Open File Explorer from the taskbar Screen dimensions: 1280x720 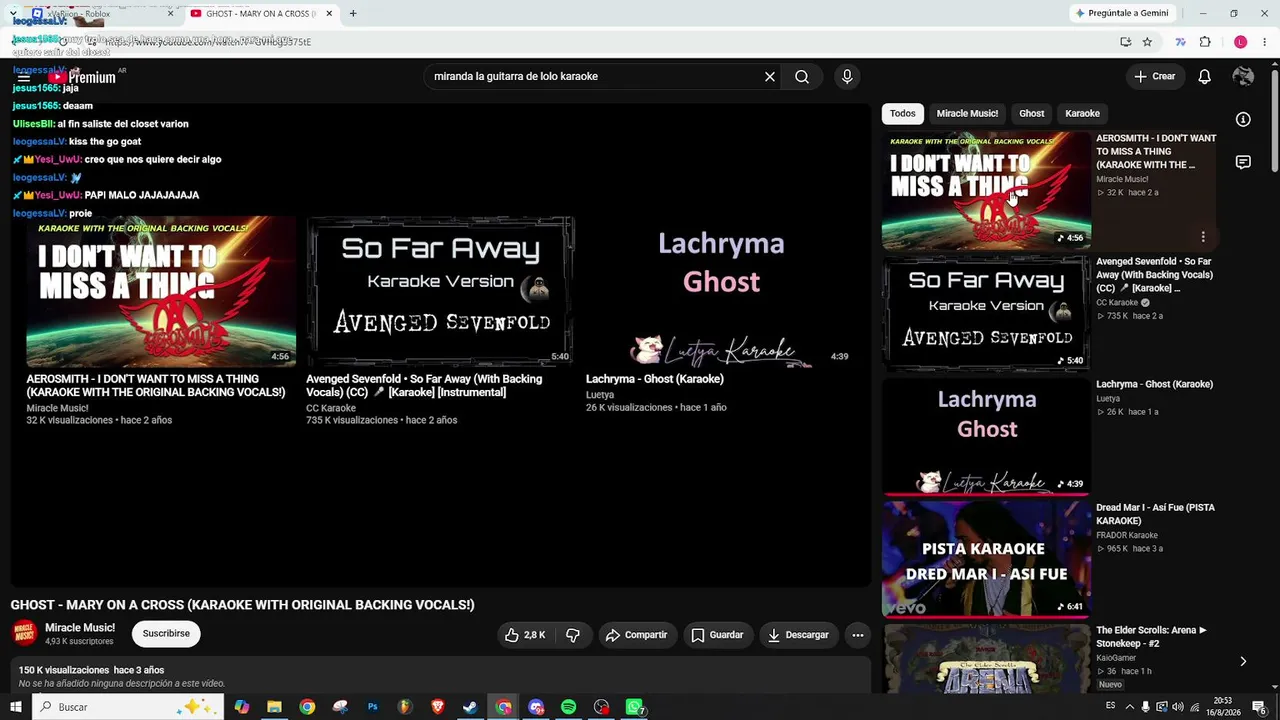coord(274,707)
